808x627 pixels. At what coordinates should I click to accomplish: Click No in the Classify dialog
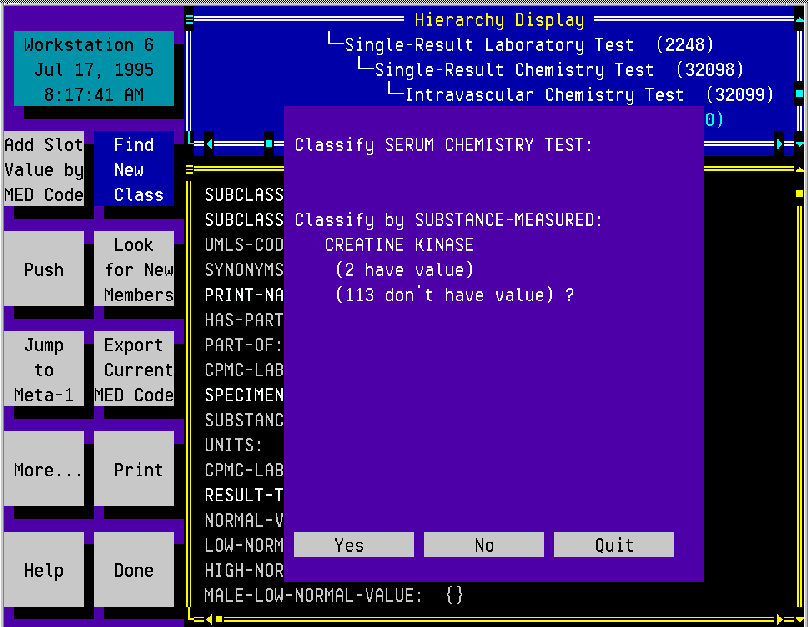pos(483,545)
